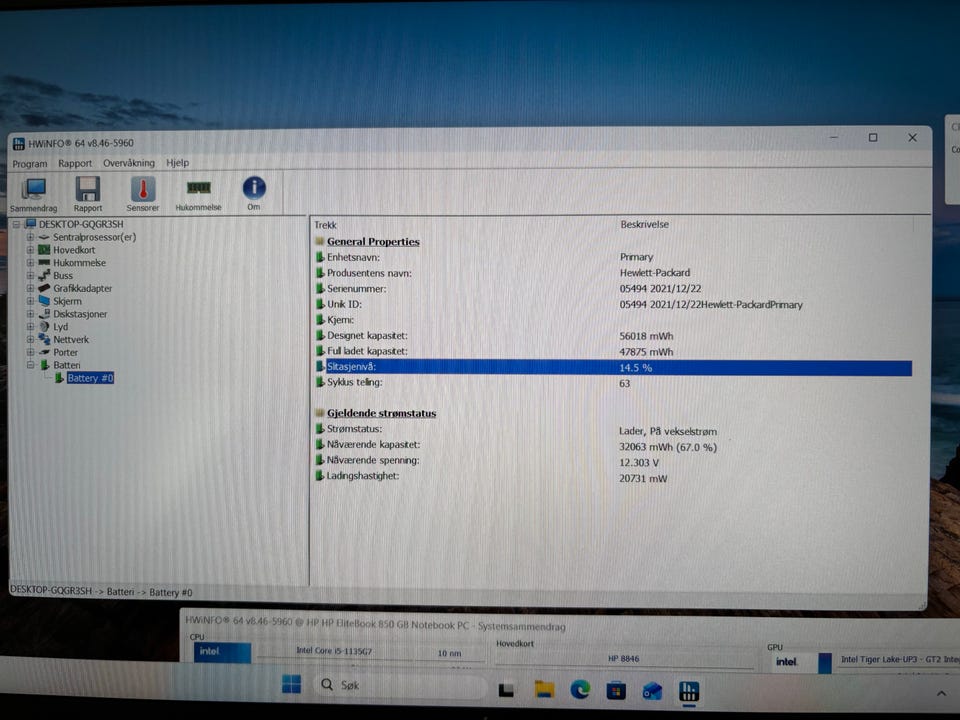Click the Gjeldende strømstatus heading
This screenshot has width=960, height=720.
coord(381,413)
